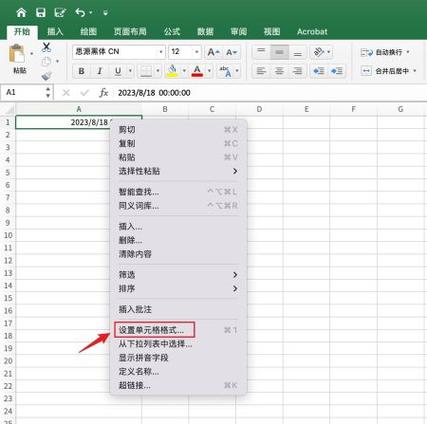Set Bottom Align vertical alignment
The width and height of the screenshot is (427, 424).
point(298,52)
